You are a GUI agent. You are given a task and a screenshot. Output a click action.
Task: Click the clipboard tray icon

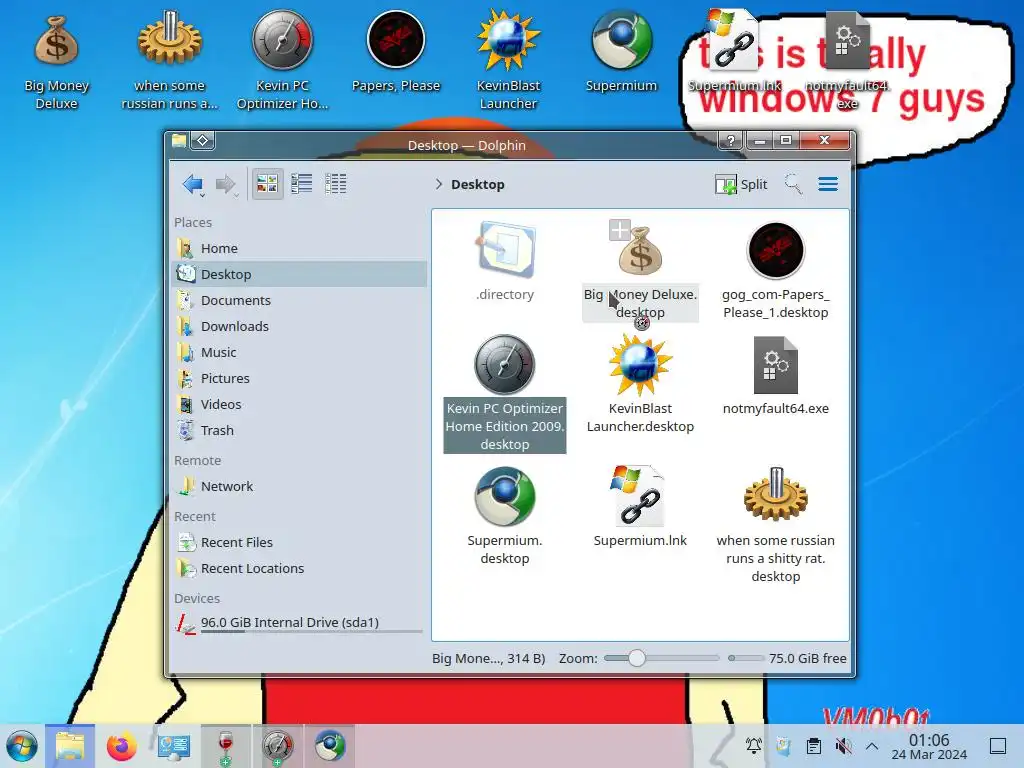tap(814, 746)
